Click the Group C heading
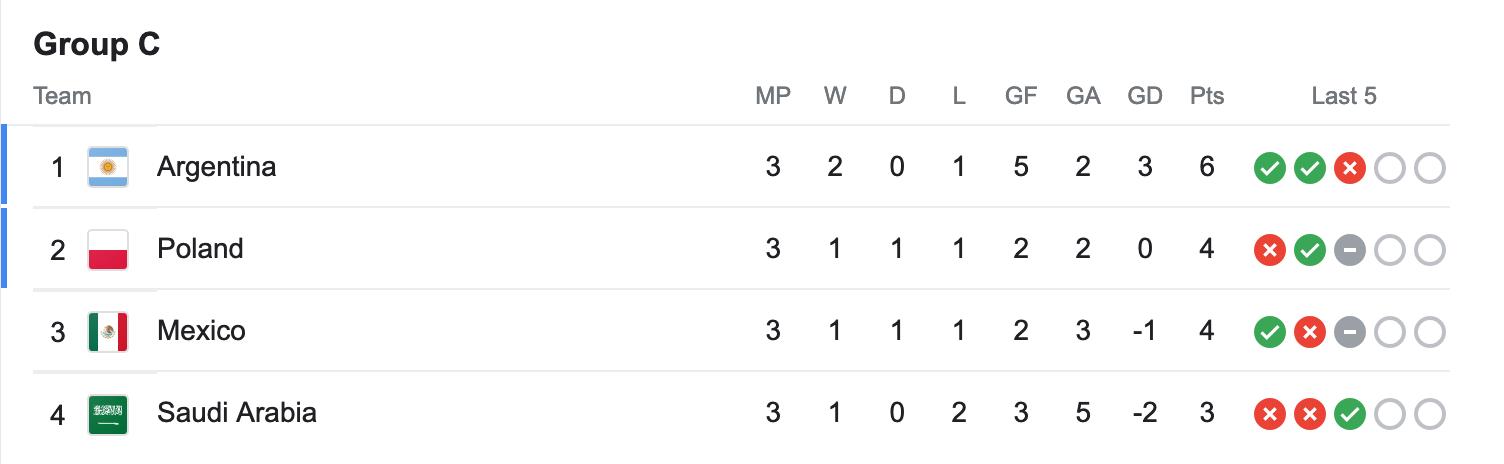 (x=97, y=44)
